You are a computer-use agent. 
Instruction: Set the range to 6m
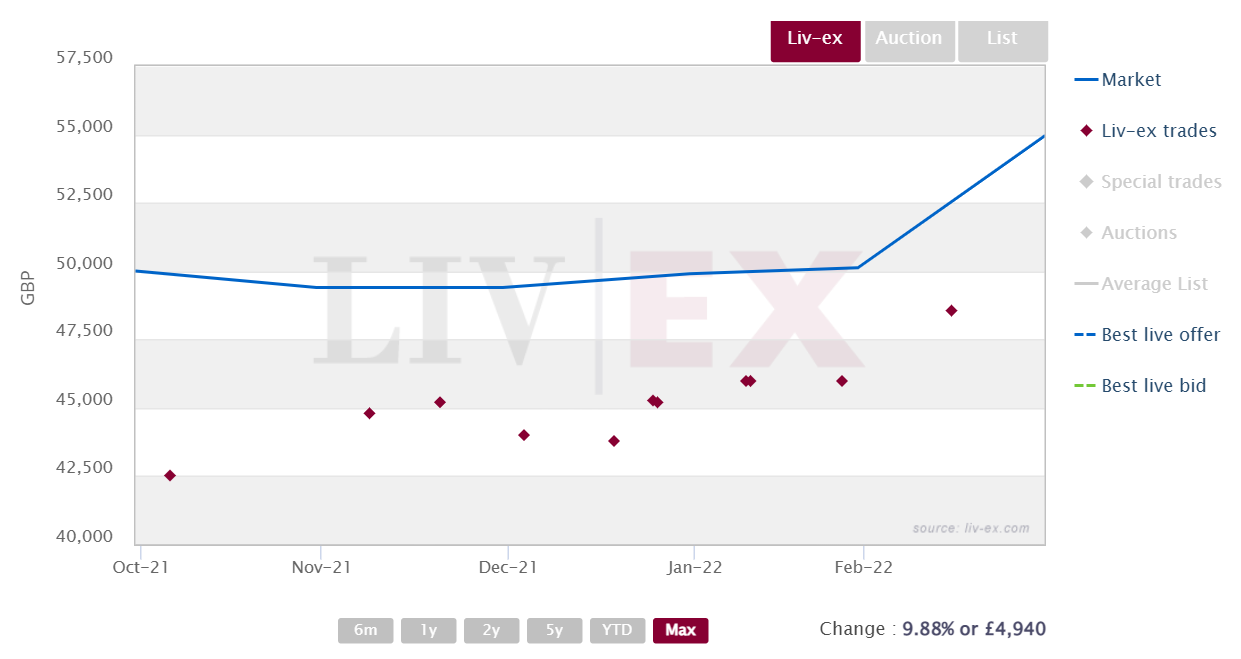tap(366, 630)
